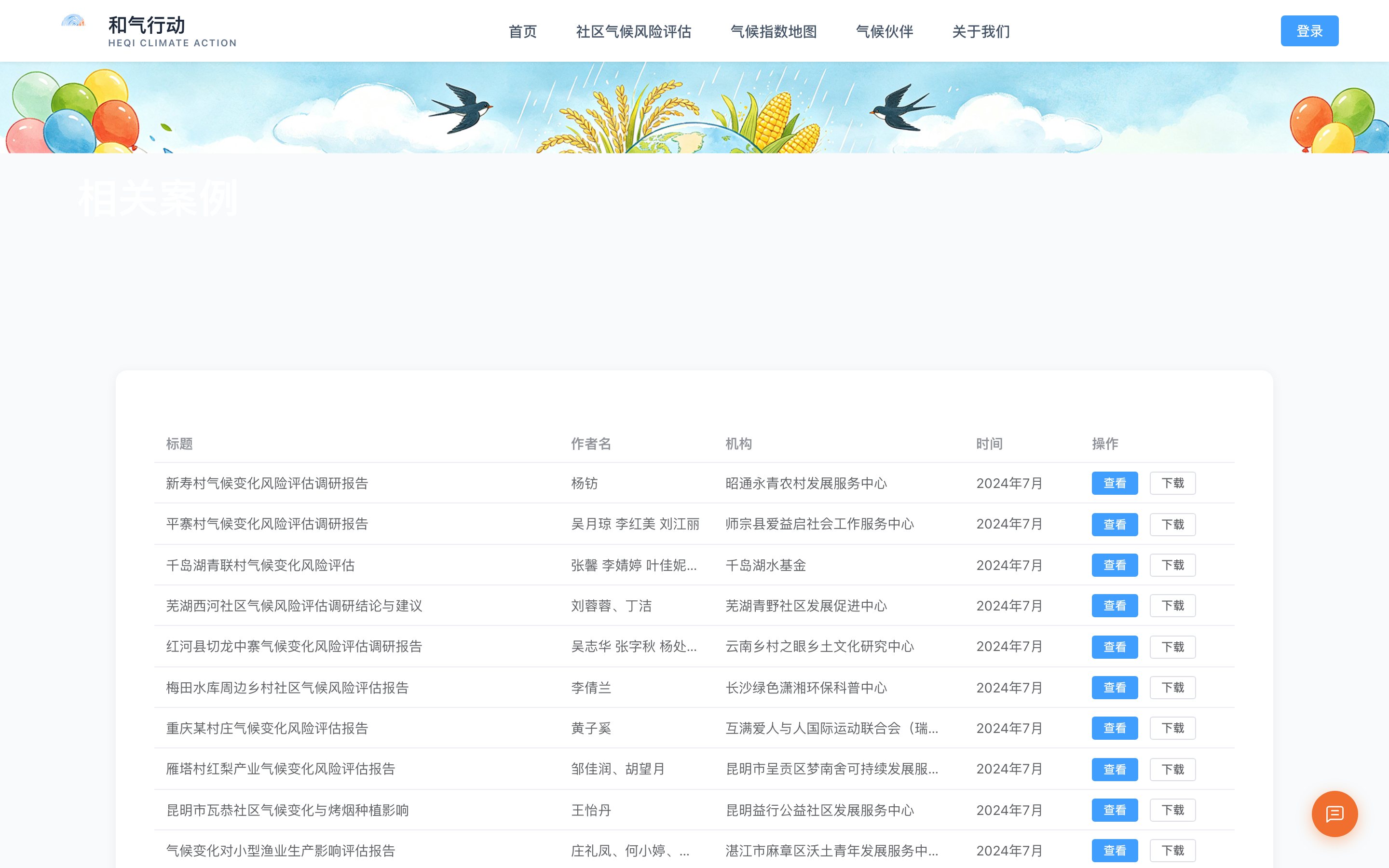Click author 黄子奚

591,729
